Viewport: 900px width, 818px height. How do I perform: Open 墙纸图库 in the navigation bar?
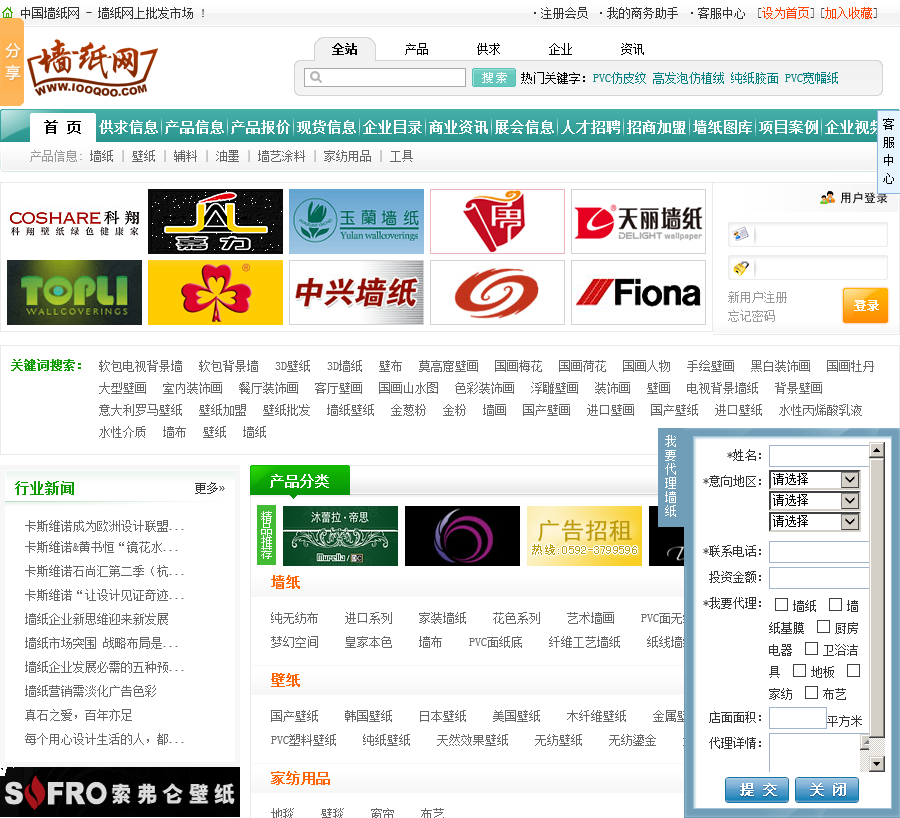722,127
